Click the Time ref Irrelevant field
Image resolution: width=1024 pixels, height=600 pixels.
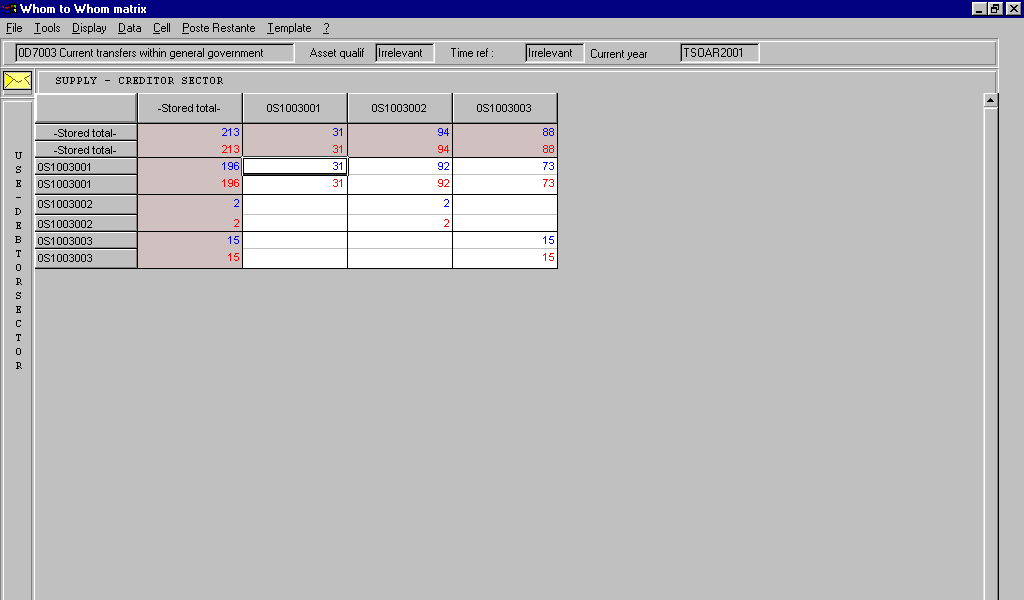click(x=554, y=53)
